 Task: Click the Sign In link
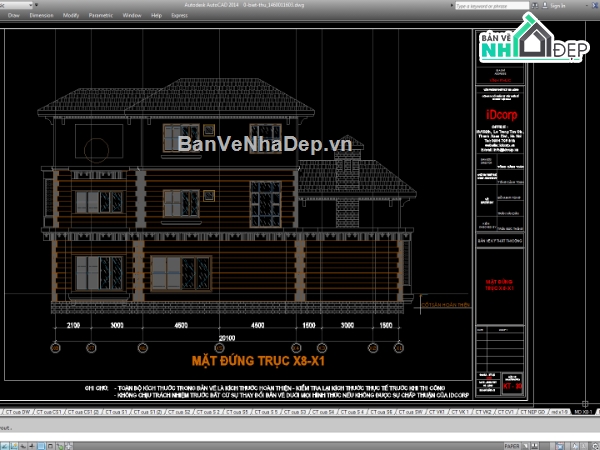pyautogui.click(x=558, y=6)
